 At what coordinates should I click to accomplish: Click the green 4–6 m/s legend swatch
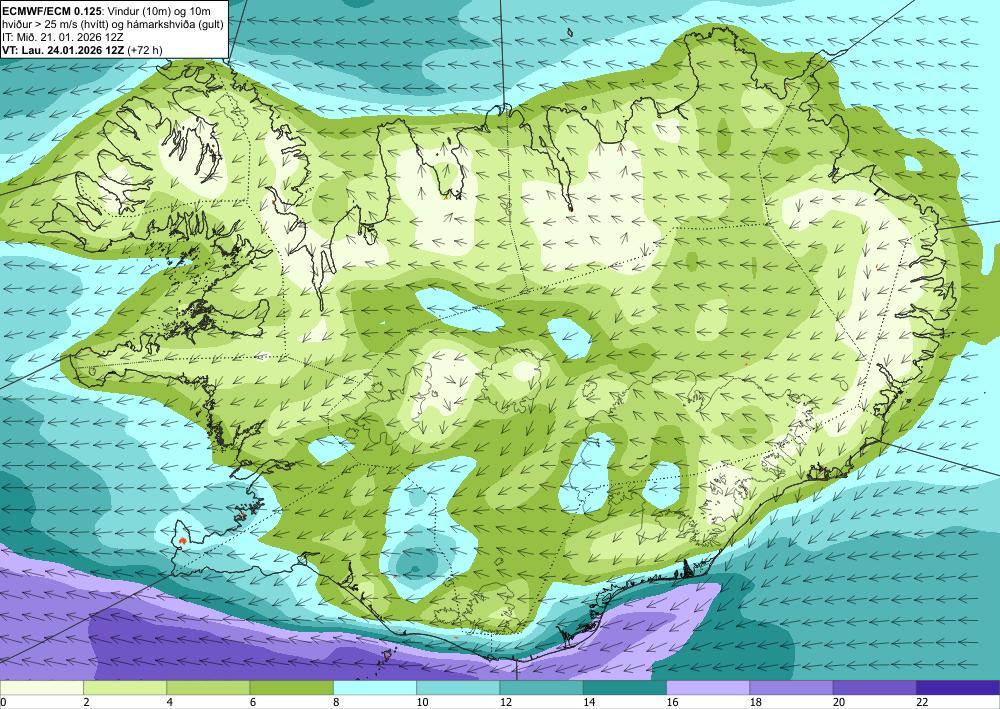point(208,687)
